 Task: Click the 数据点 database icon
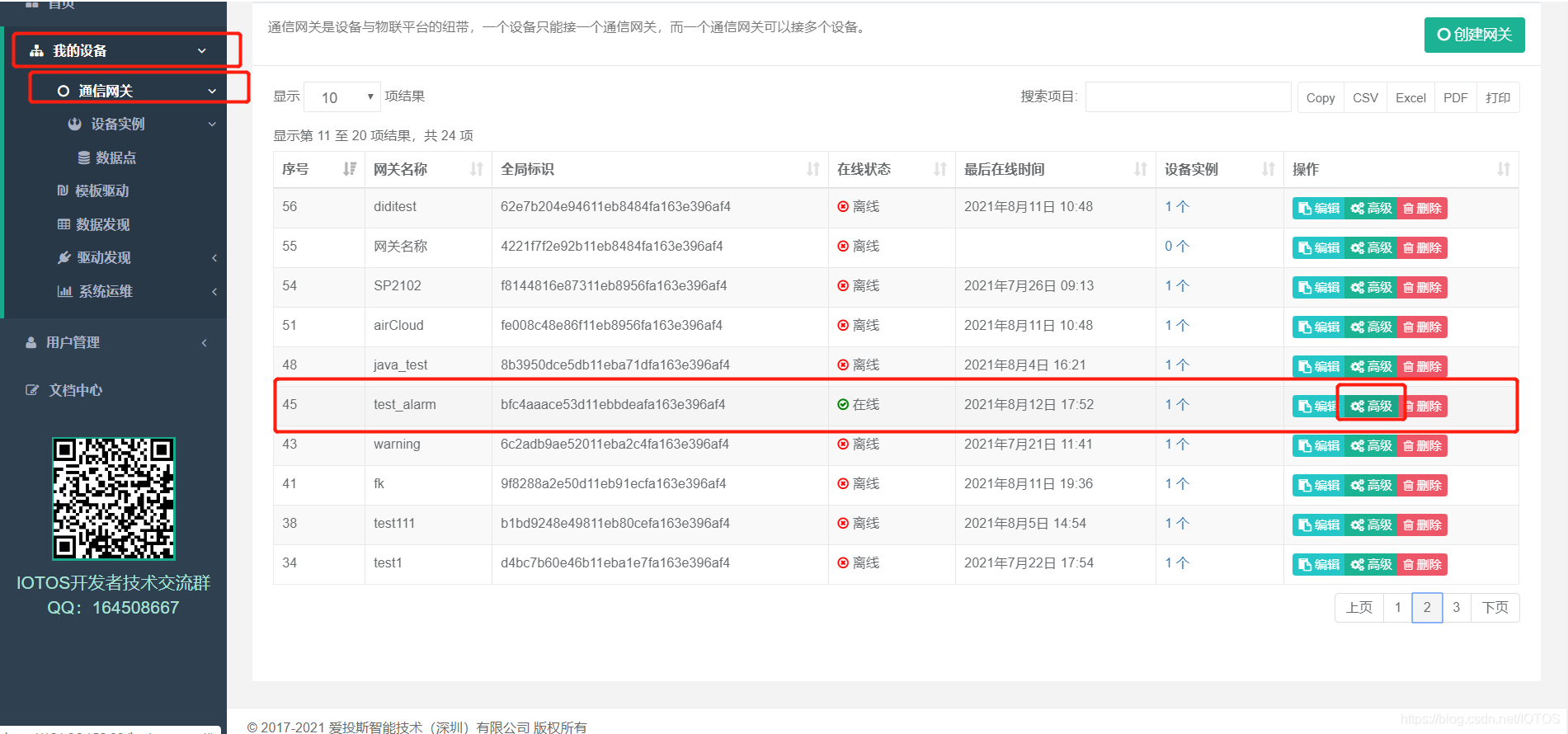[84, 158]
